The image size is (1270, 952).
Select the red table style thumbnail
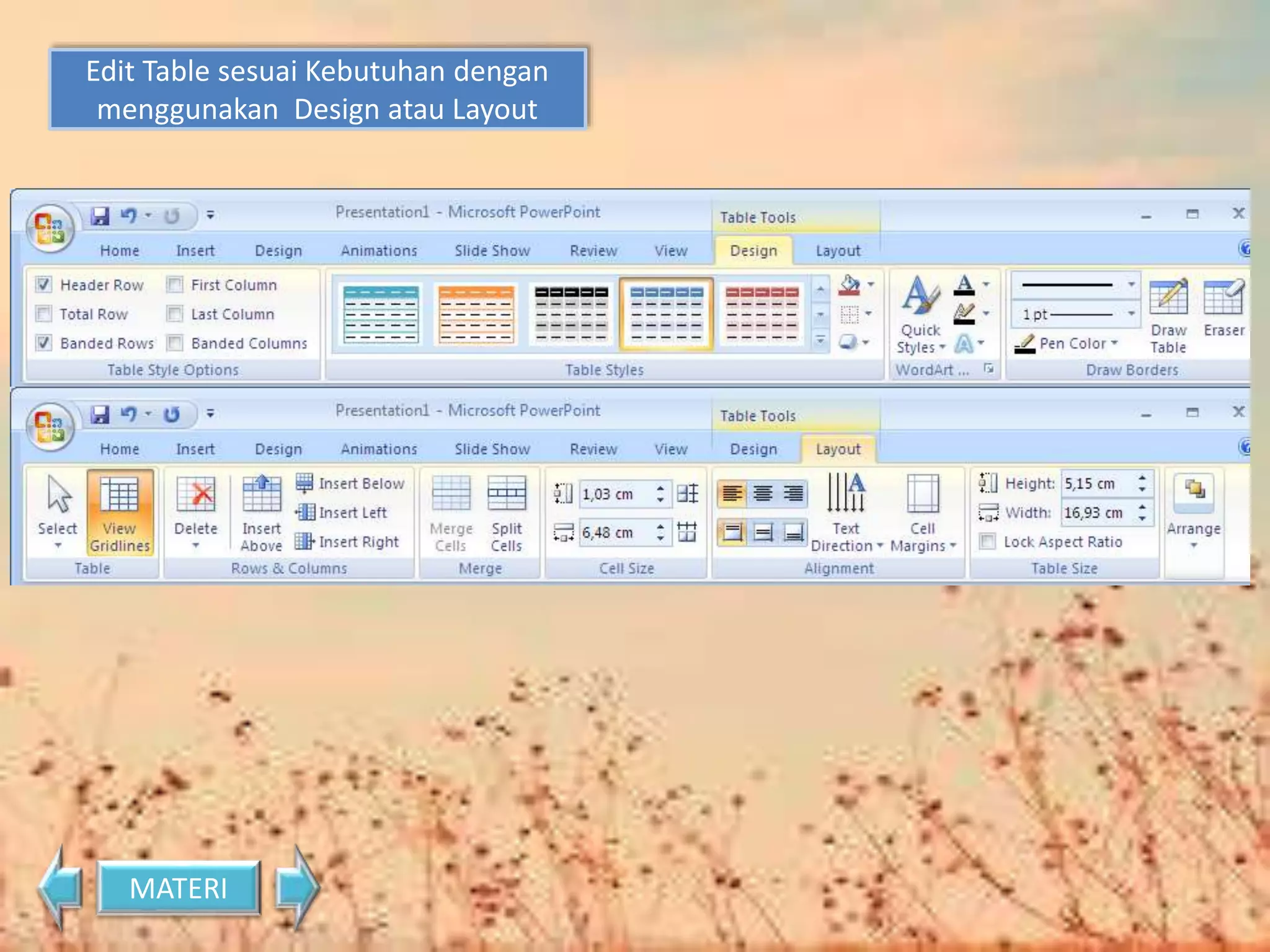click(x=762, y=314)
